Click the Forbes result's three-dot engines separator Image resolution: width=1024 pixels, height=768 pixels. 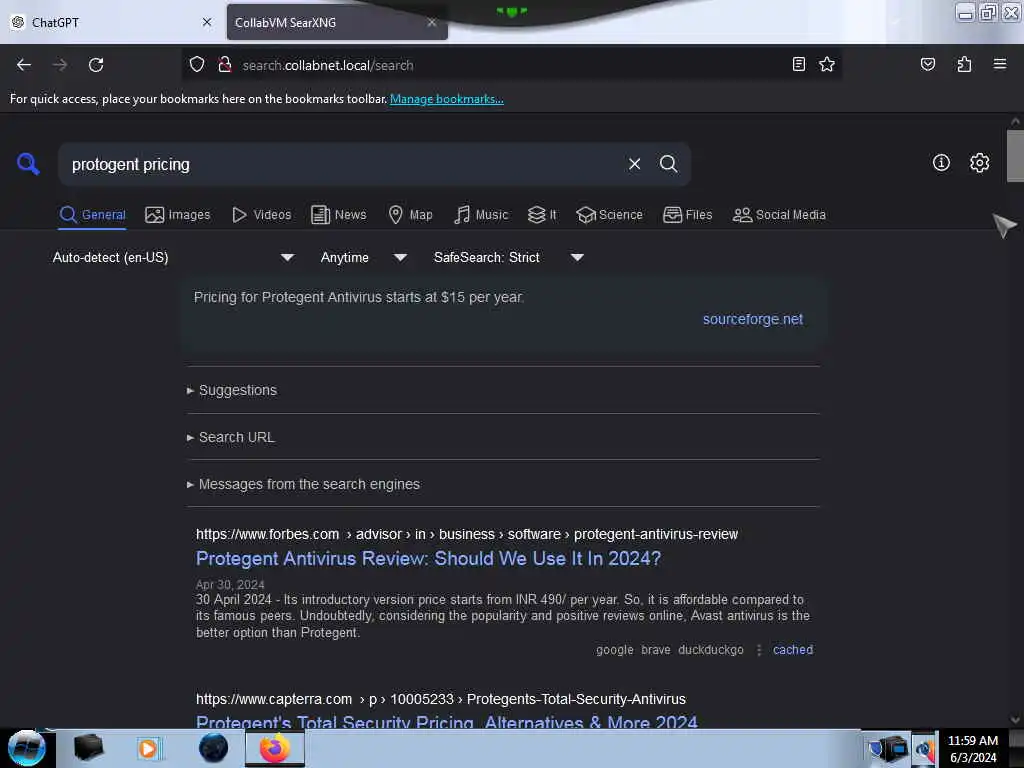759,650
